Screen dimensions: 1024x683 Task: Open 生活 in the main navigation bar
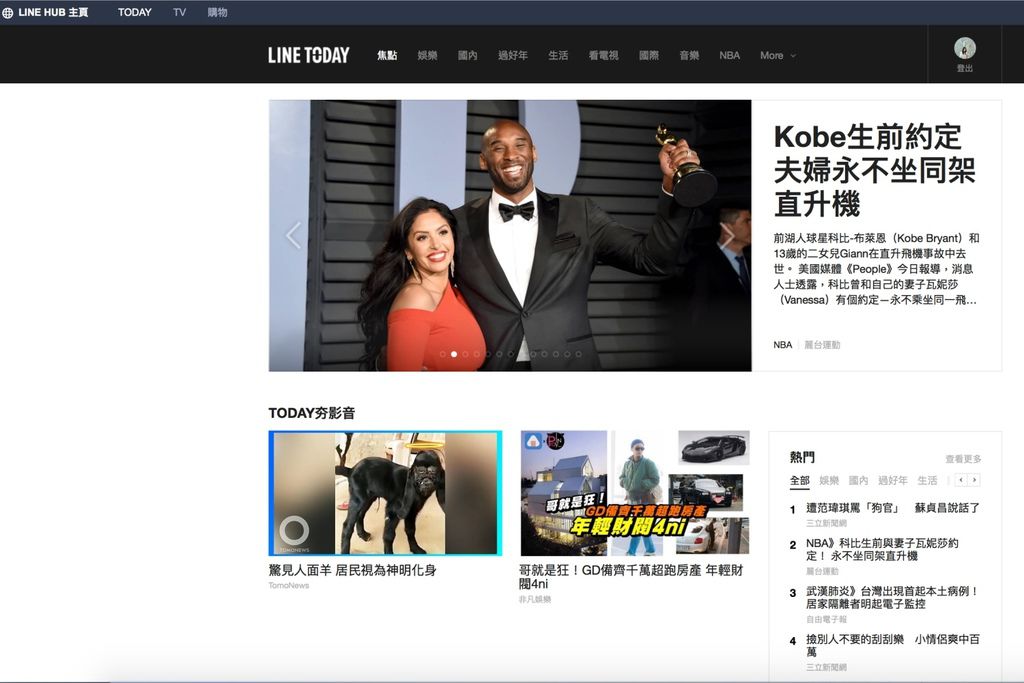pyautogui.click(x=558, y=56)
